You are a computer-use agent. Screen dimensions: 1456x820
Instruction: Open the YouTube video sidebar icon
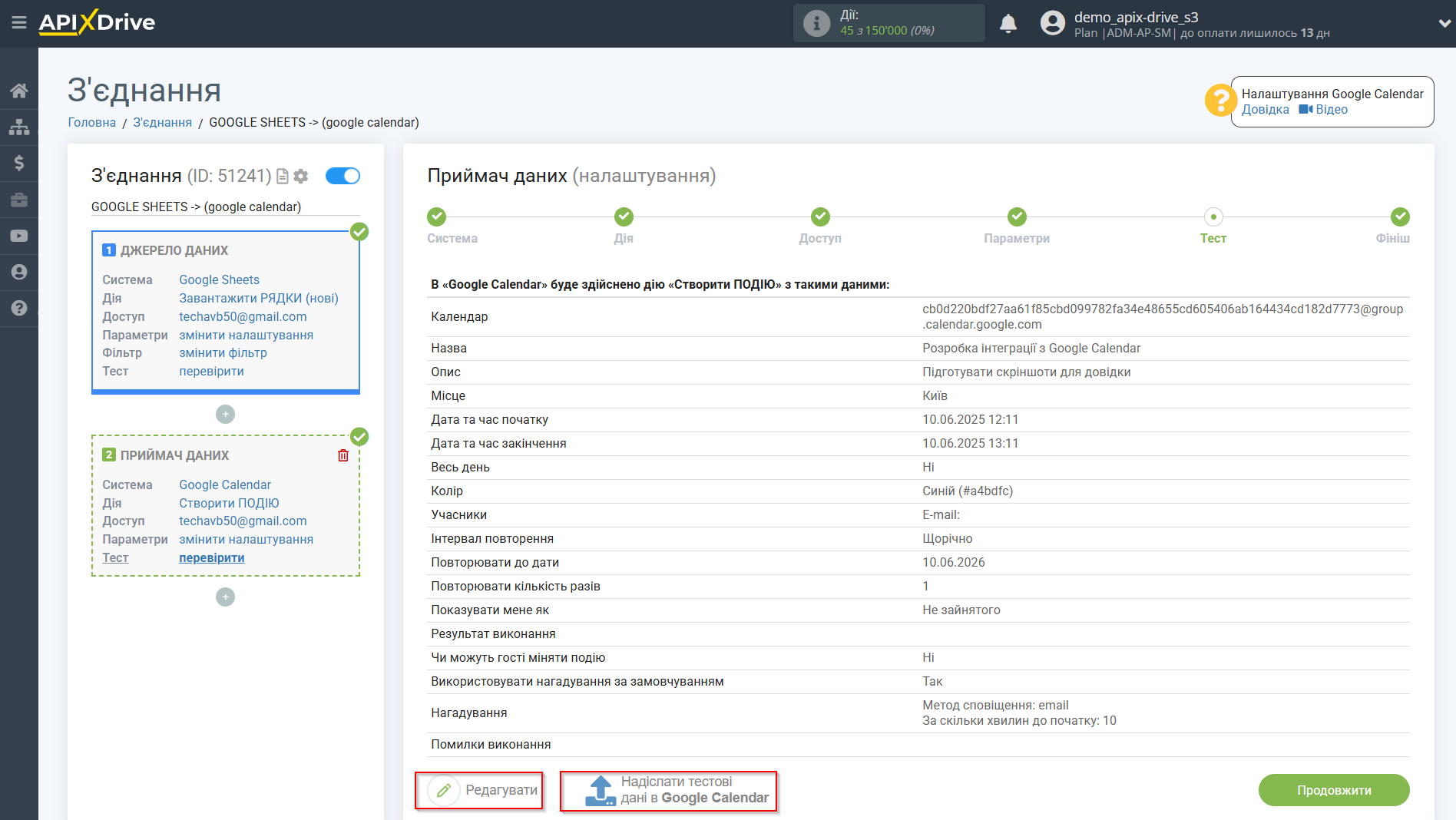coord(19,236)
